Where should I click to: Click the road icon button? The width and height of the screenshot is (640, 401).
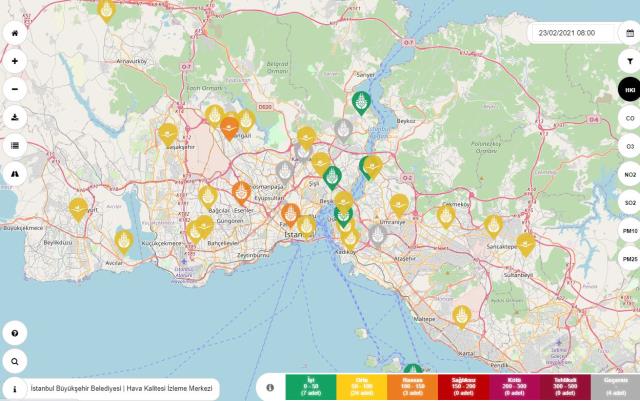[x=15, y=174]
